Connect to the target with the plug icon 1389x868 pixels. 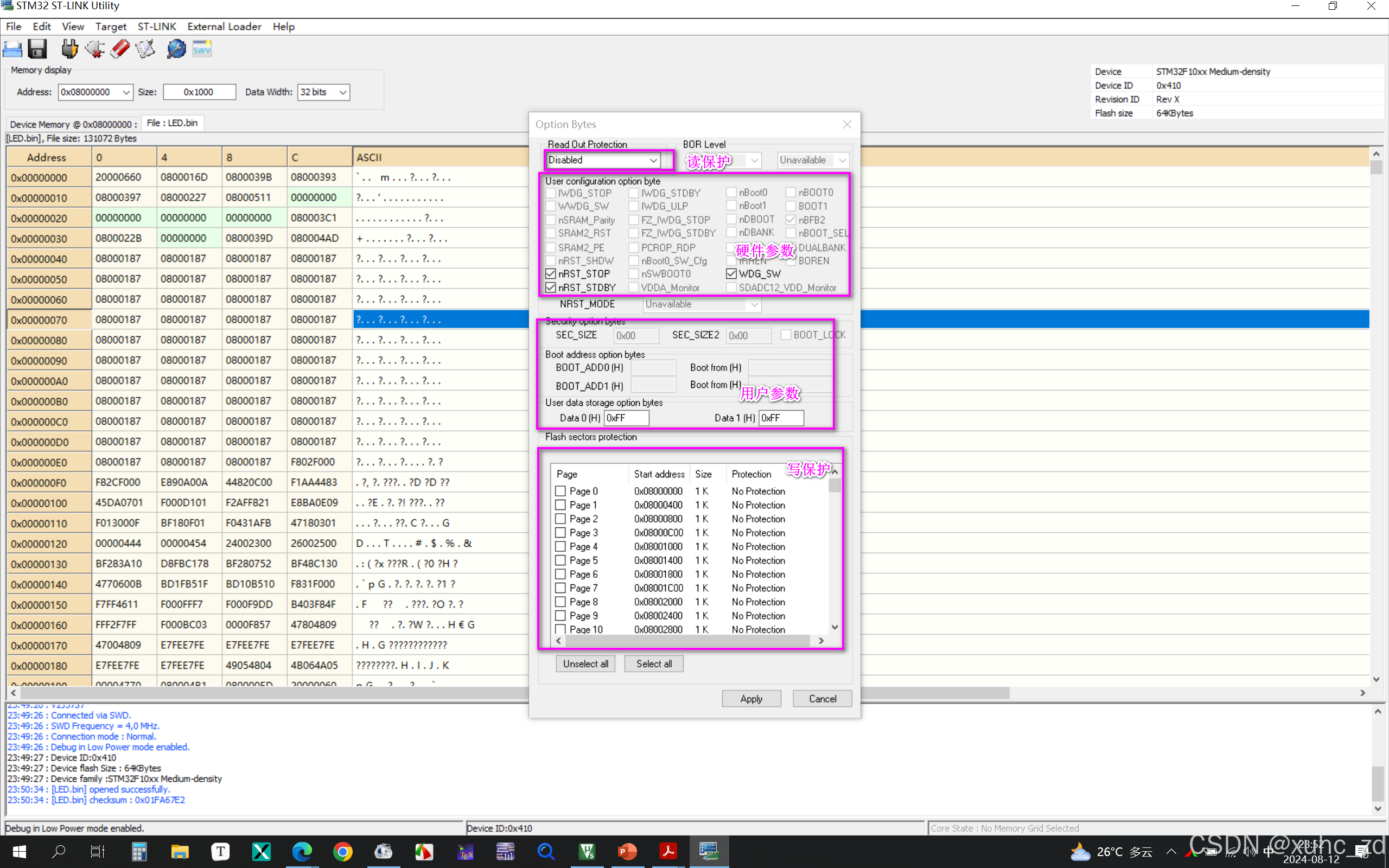(x=70, y=49)
